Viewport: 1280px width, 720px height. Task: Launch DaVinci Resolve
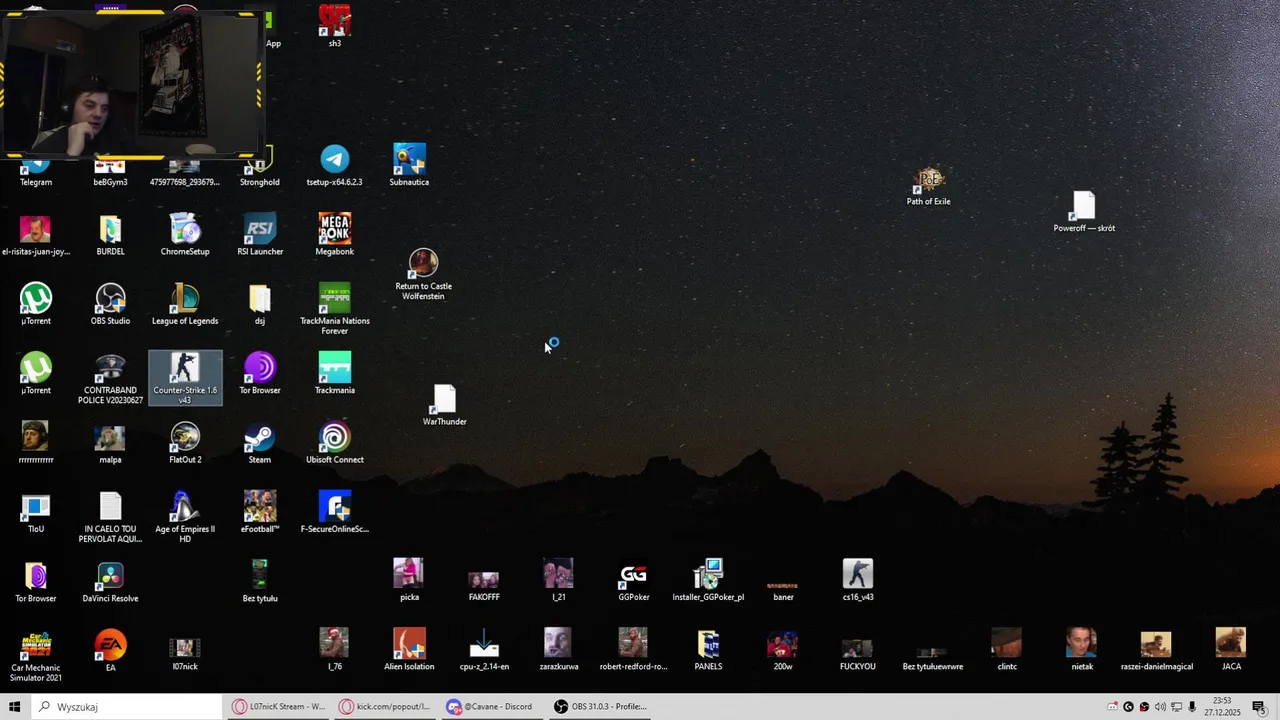(110, 583)
